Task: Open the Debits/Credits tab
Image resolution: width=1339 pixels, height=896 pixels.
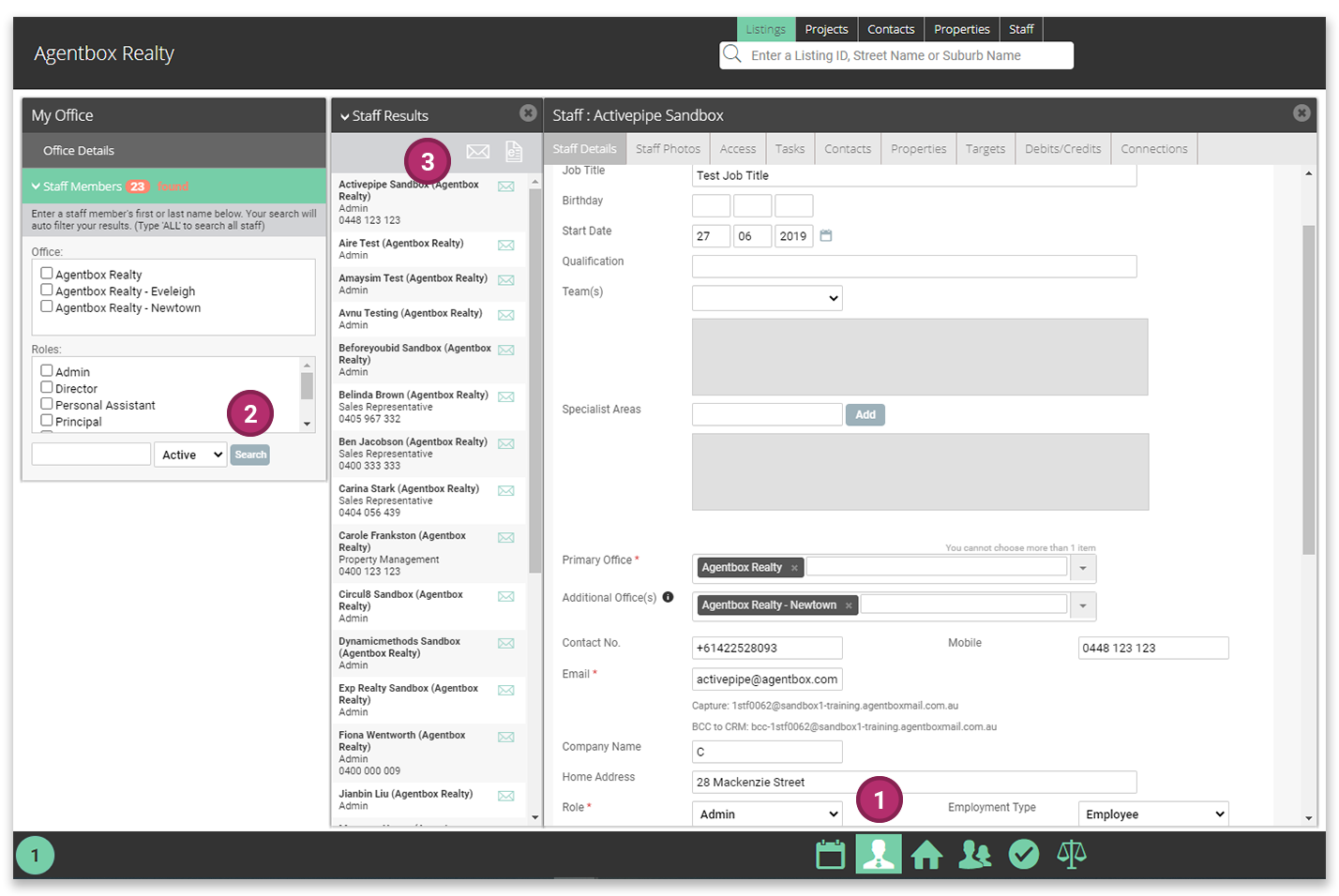Action: pyautogui.click(x=1062, y=149)
